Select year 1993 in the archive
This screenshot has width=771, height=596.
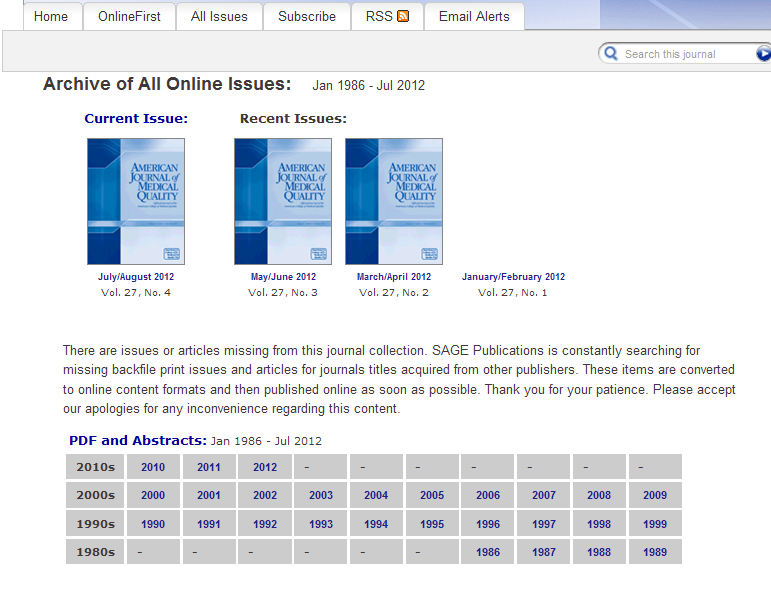(321, 524)
